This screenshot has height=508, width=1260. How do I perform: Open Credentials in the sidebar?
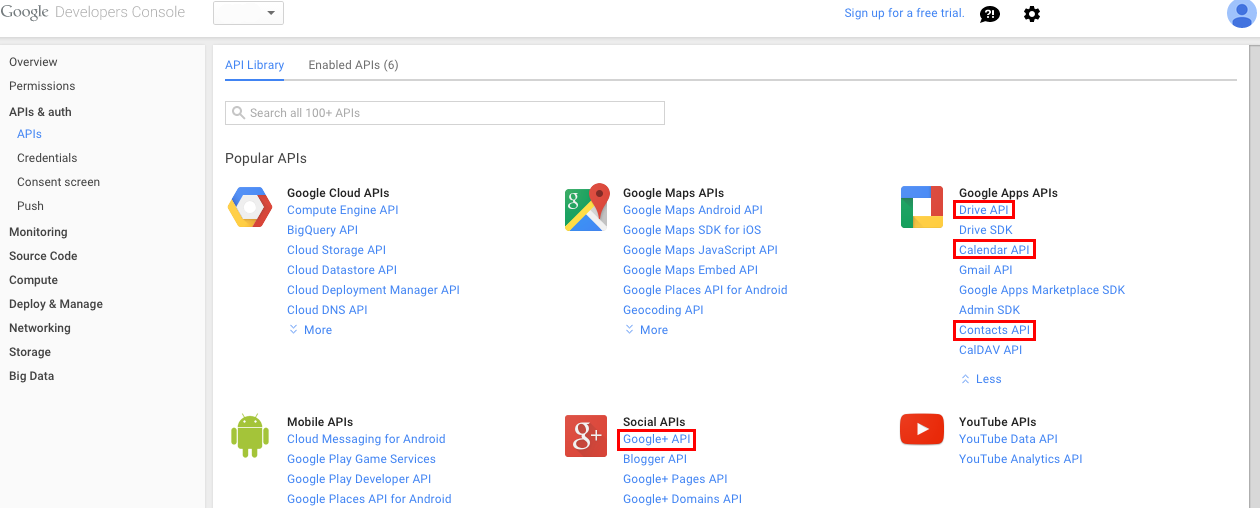(47, 158)
